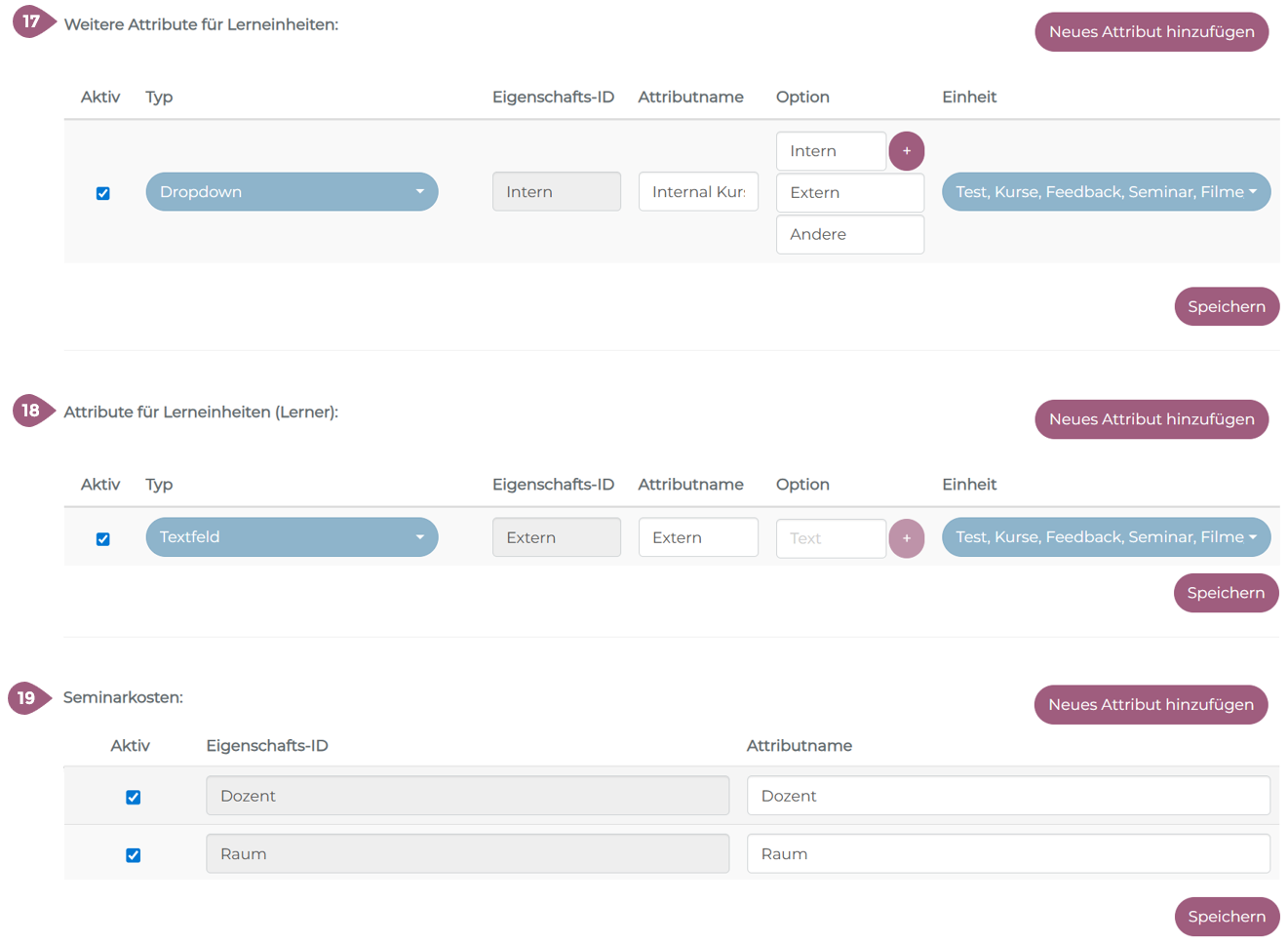
Task: Uncheck Aktiv checkbox for Dropdown attribute row
Action: (x=103, y=193)
